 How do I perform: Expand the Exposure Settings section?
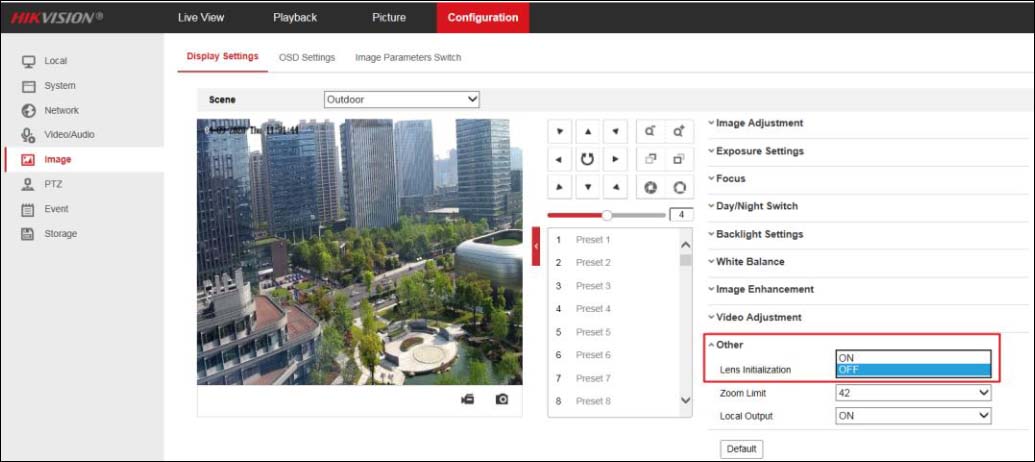pos(756,150)
